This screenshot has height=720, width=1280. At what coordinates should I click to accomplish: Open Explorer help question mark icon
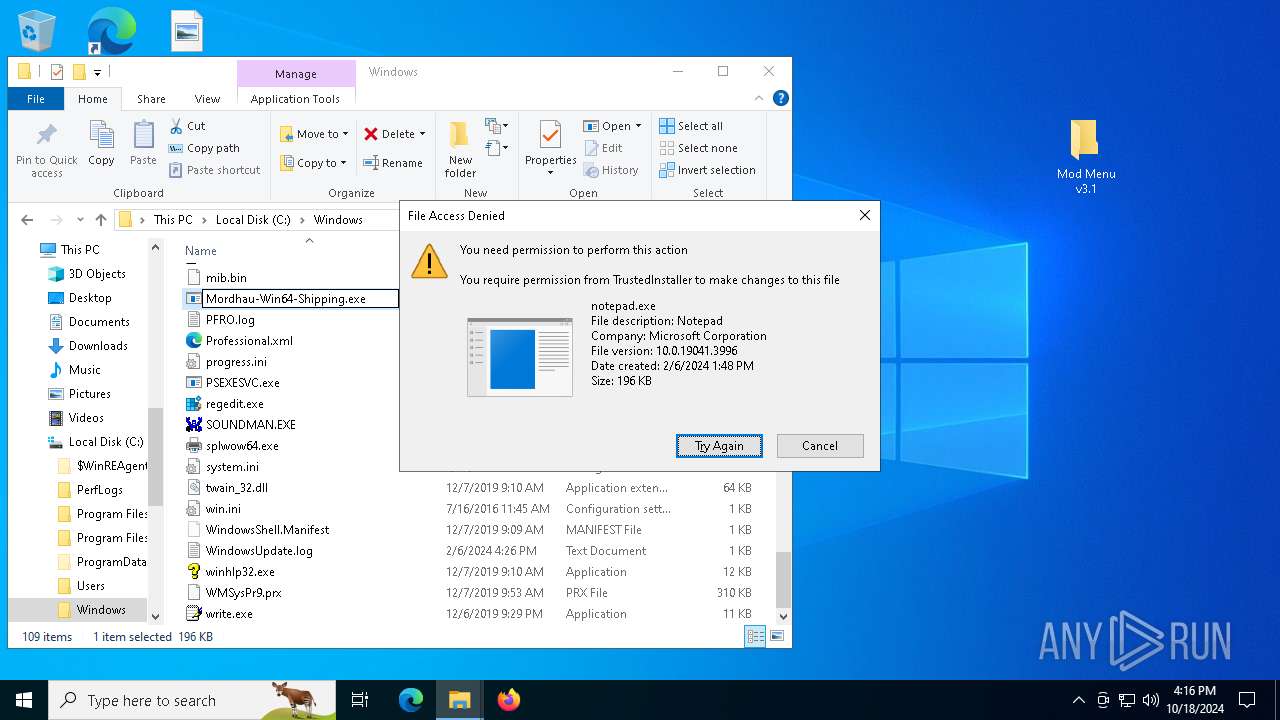(x=781, y=98)
